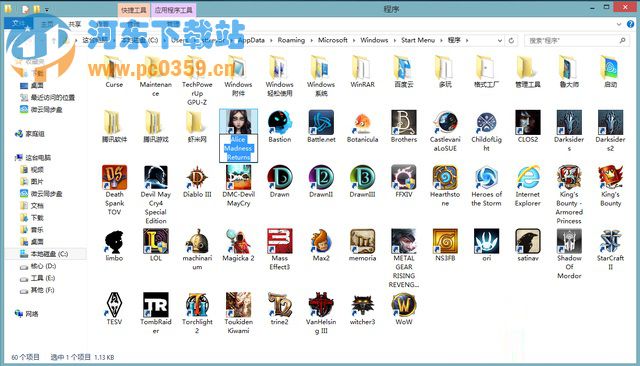640x366 pixels.
Task: Select the CastlevaniaLoSUE shortcut
Action: [x=445, y=122]
